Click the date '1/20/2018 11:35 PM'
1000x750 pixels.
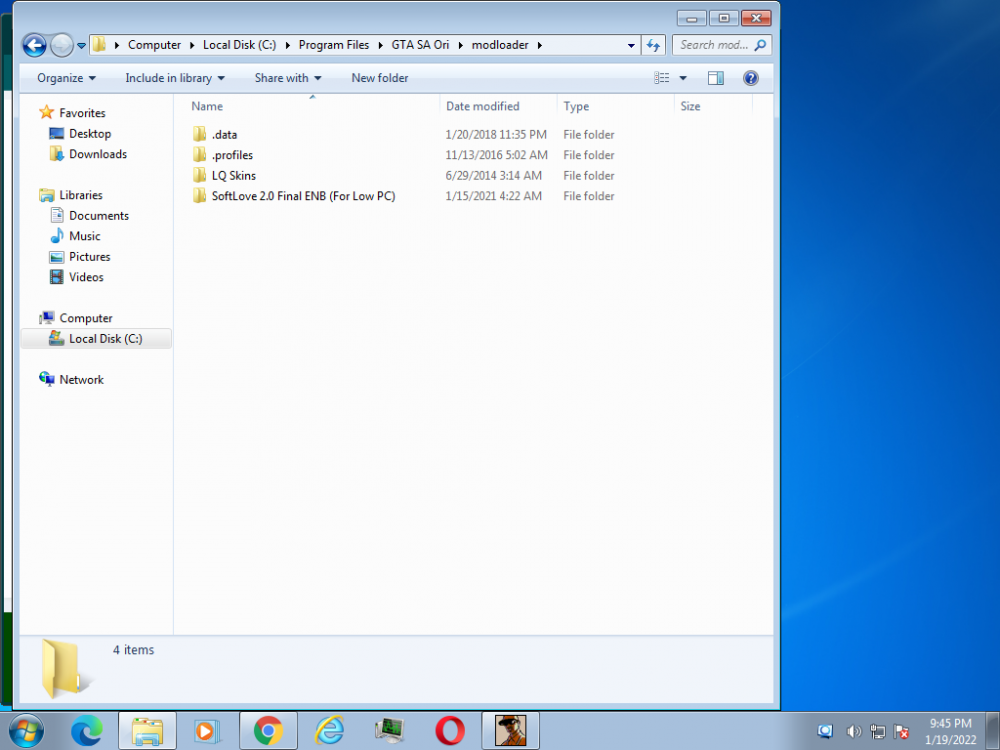(496, 135)
